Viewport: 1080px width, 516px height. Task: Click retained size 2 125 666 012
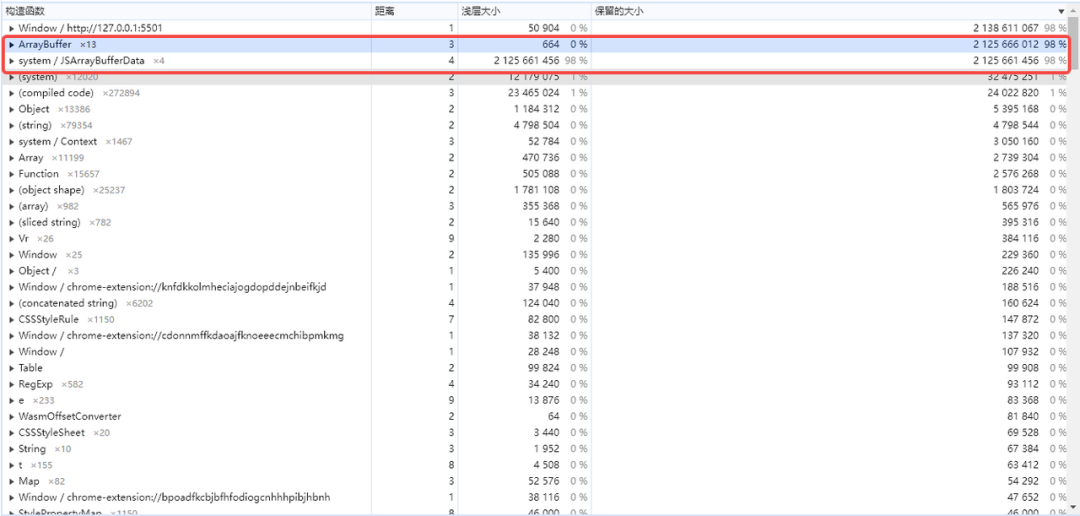point(1006,44)
